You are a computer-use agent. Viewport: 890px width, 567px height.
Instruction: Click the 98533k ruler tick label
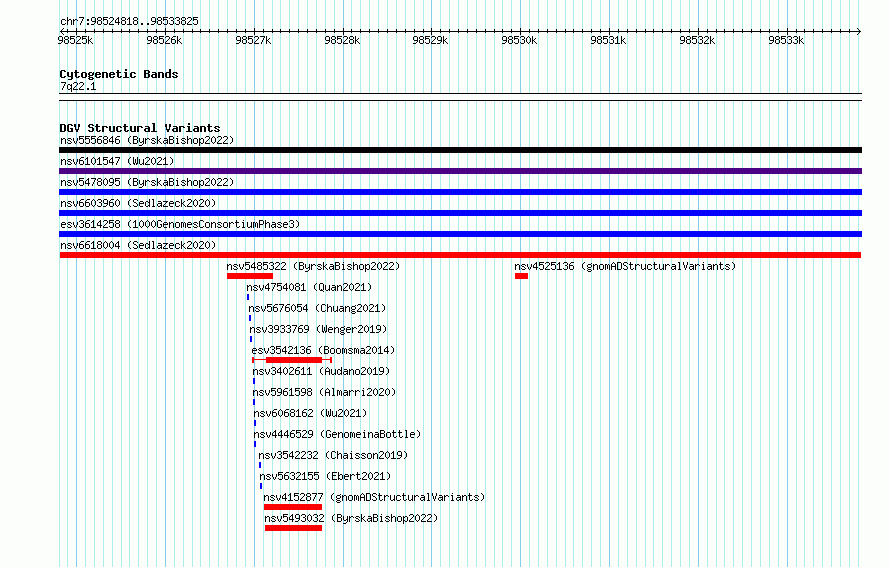(786, 40)
